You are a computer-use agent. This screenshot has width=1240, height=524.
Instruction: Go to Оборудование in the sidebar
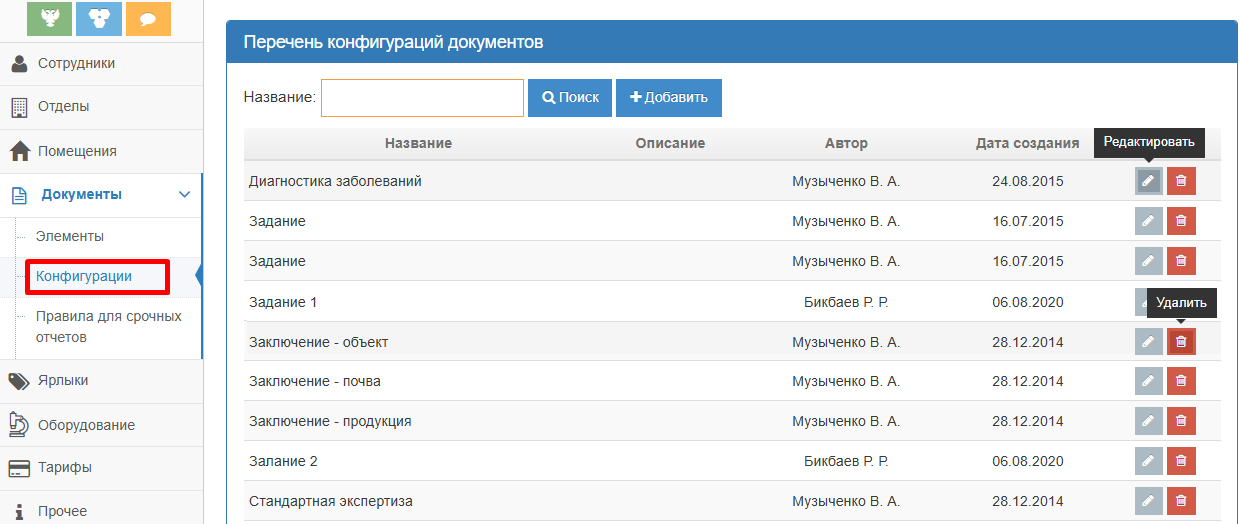pyautogui.click(x=86, y=425)
